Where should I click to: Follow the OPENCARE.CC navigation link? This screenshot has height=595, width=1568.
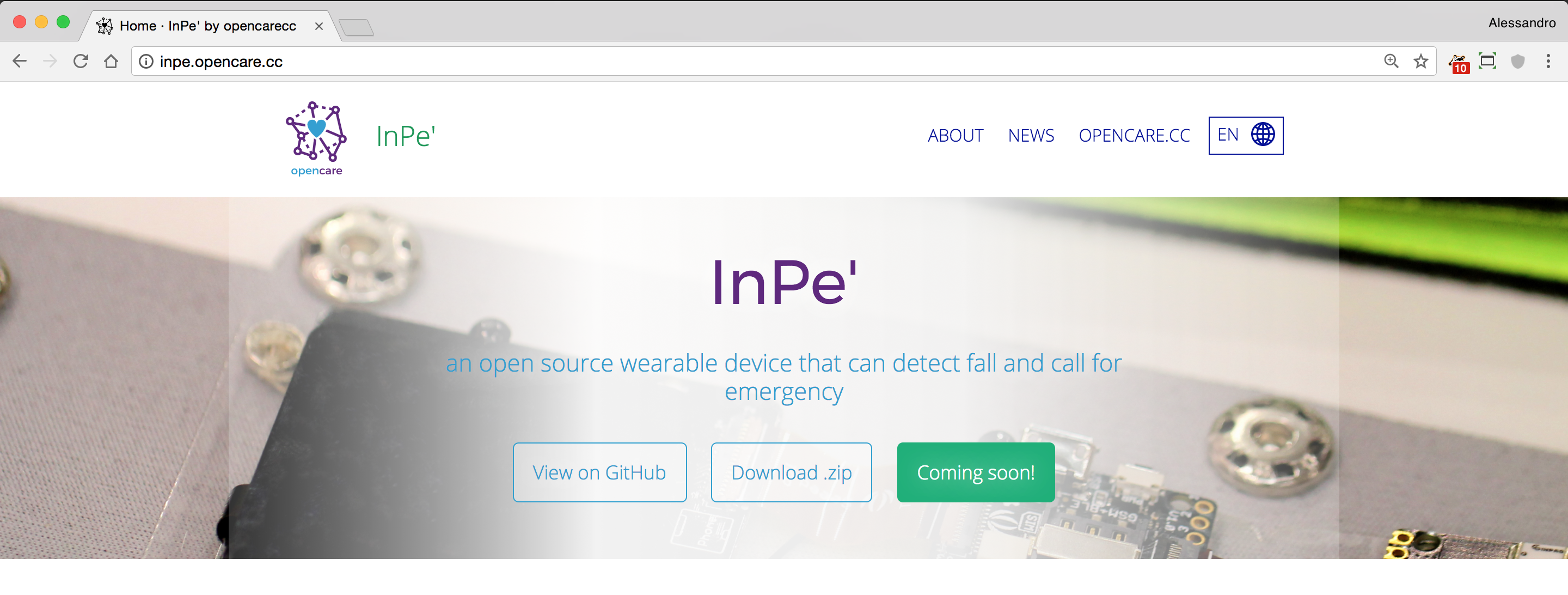point(1134,135)
